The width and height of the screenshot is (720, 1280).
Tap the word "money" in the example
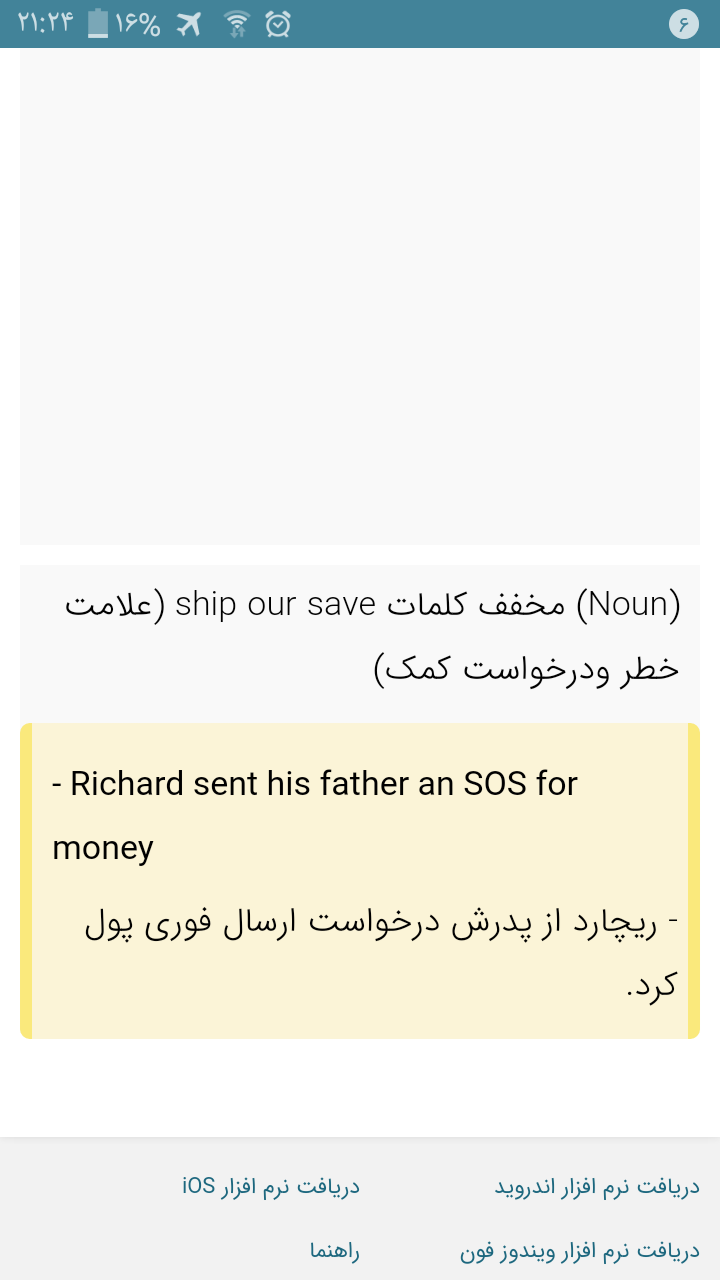(x=103, y=848)
